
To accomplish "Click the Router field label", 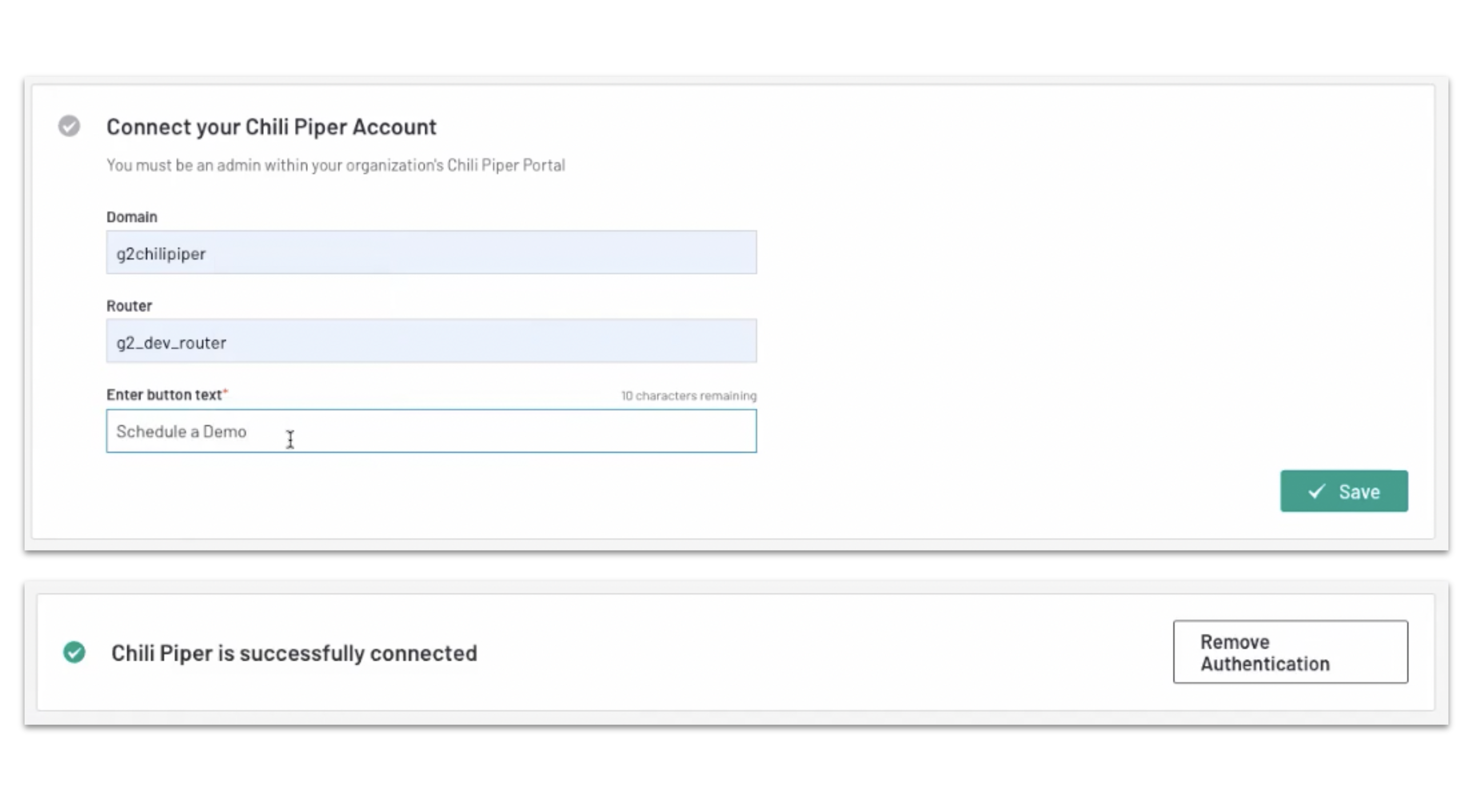I will click(x=129, y=306).
